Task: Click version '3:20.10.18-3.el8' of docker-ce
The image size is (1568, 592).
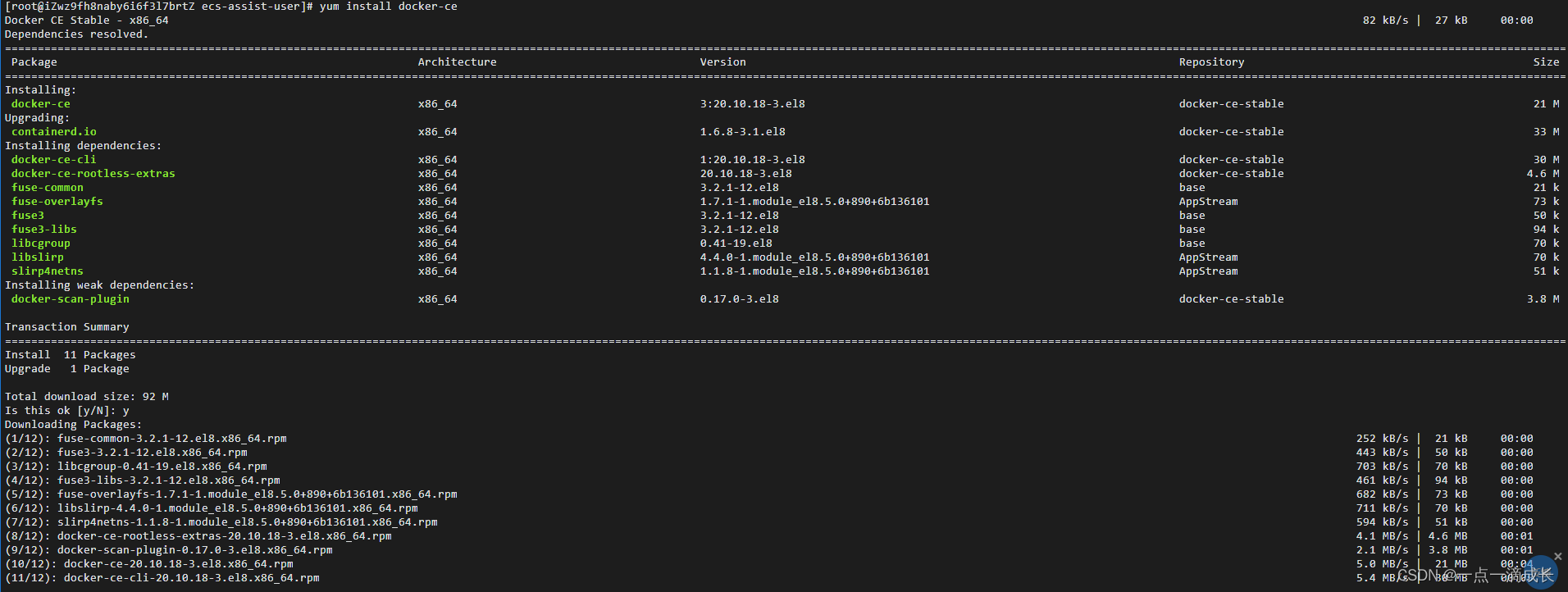Action: (753, 104)
